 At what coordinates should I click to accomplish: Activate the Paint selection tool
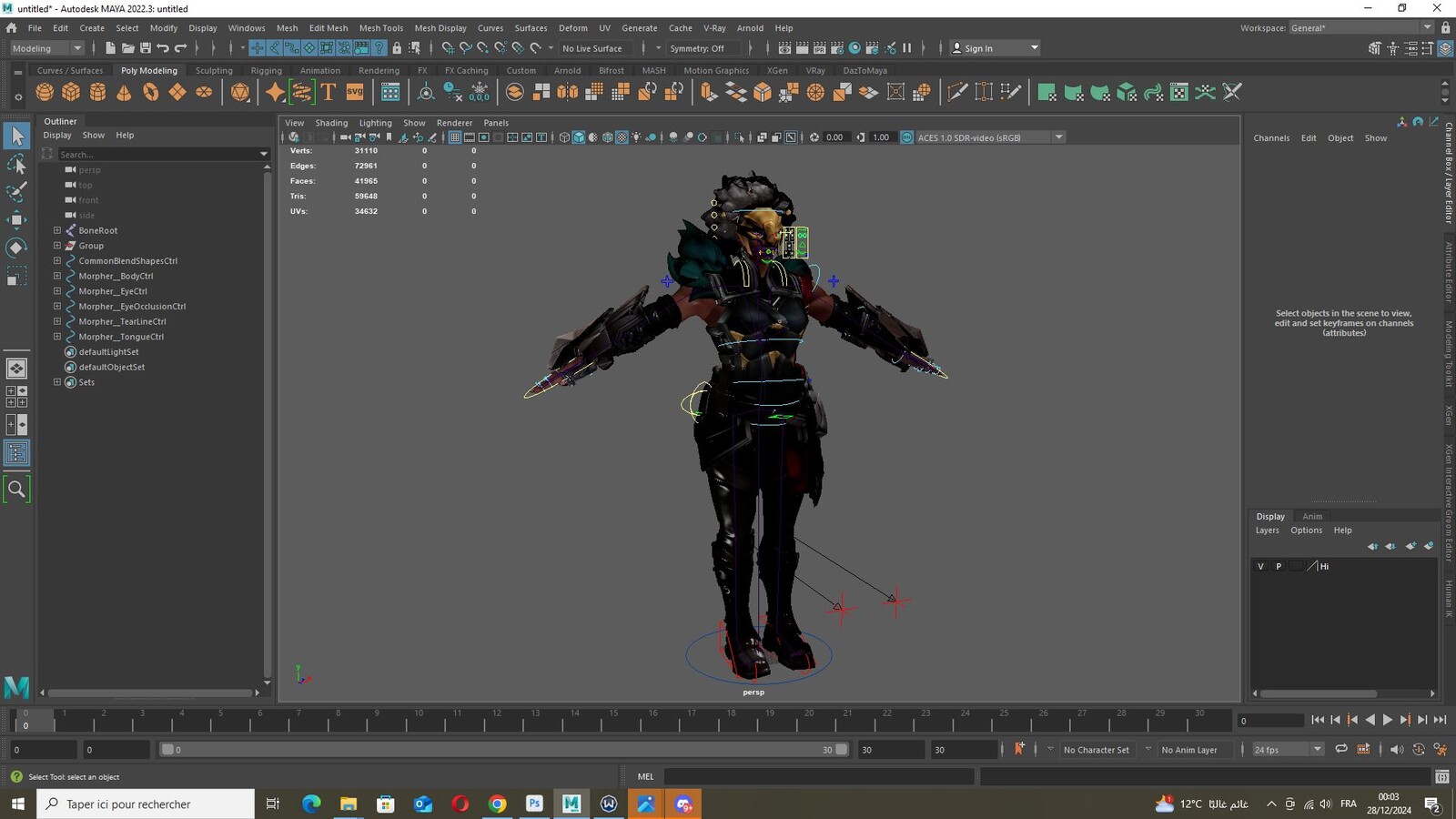coord(16,192)
